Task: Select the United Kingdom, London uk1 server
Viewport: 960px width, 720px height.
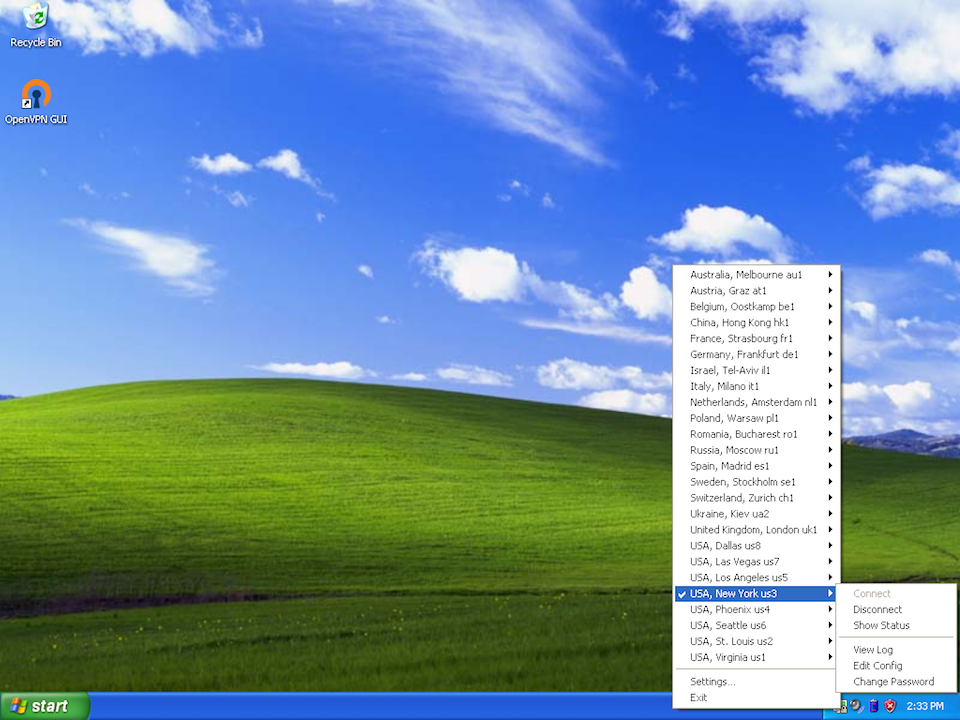Action: click(x=756, y=530)
